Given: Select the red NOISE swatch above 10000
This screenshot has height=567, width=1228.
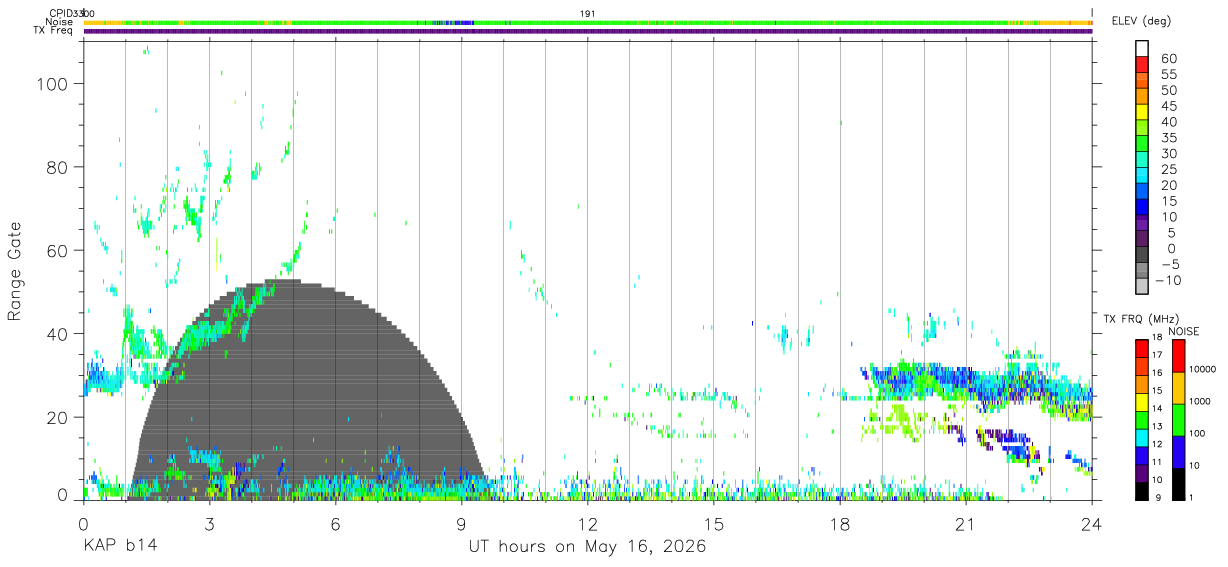Looking at the screenshot, I should tap(1179, 354).
